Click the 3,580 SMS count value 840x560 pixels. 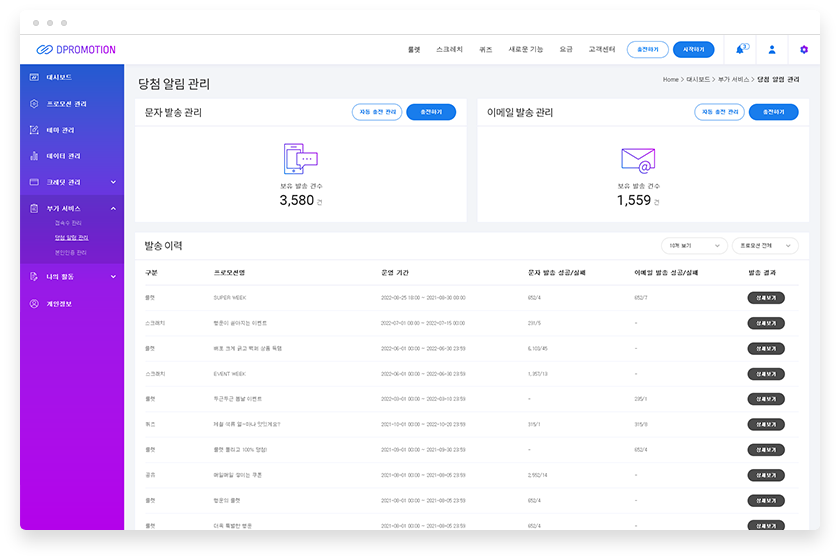(297, 200)
